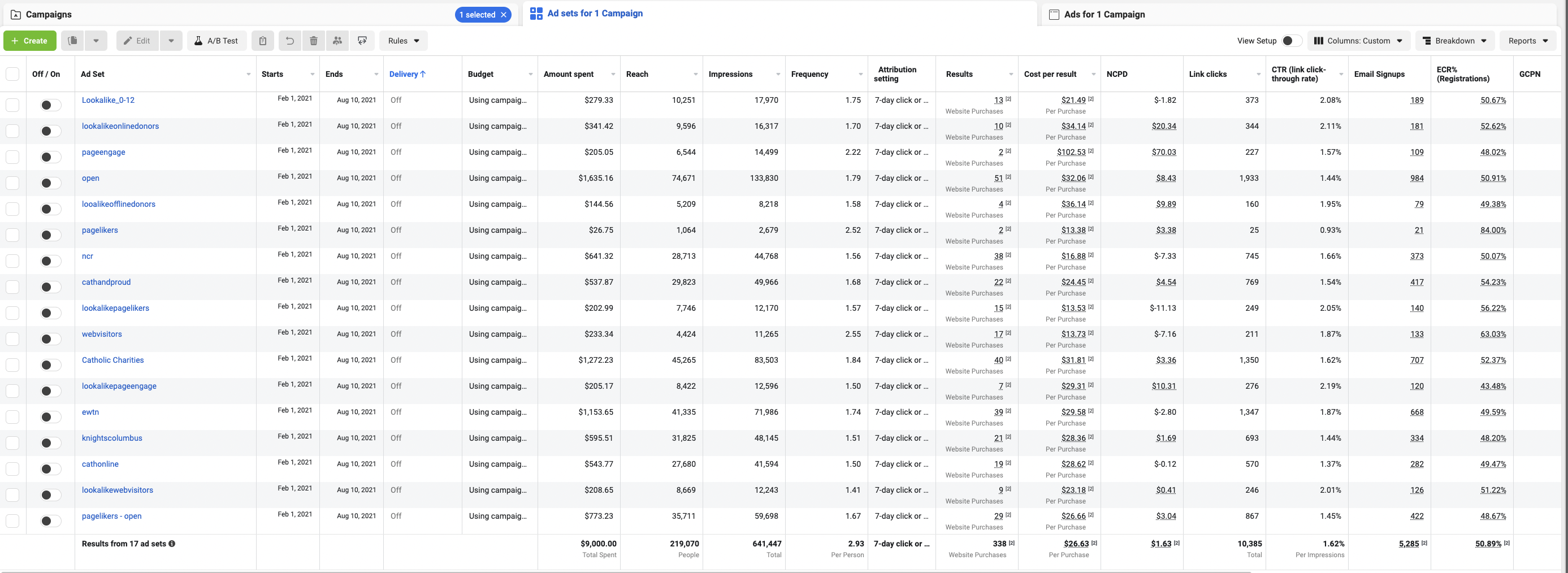Expand the Breakdown dropdown
Image resolution: width=1568 pixels, height=573 pixels.
pyautogui.click(x=1455, y=41)
